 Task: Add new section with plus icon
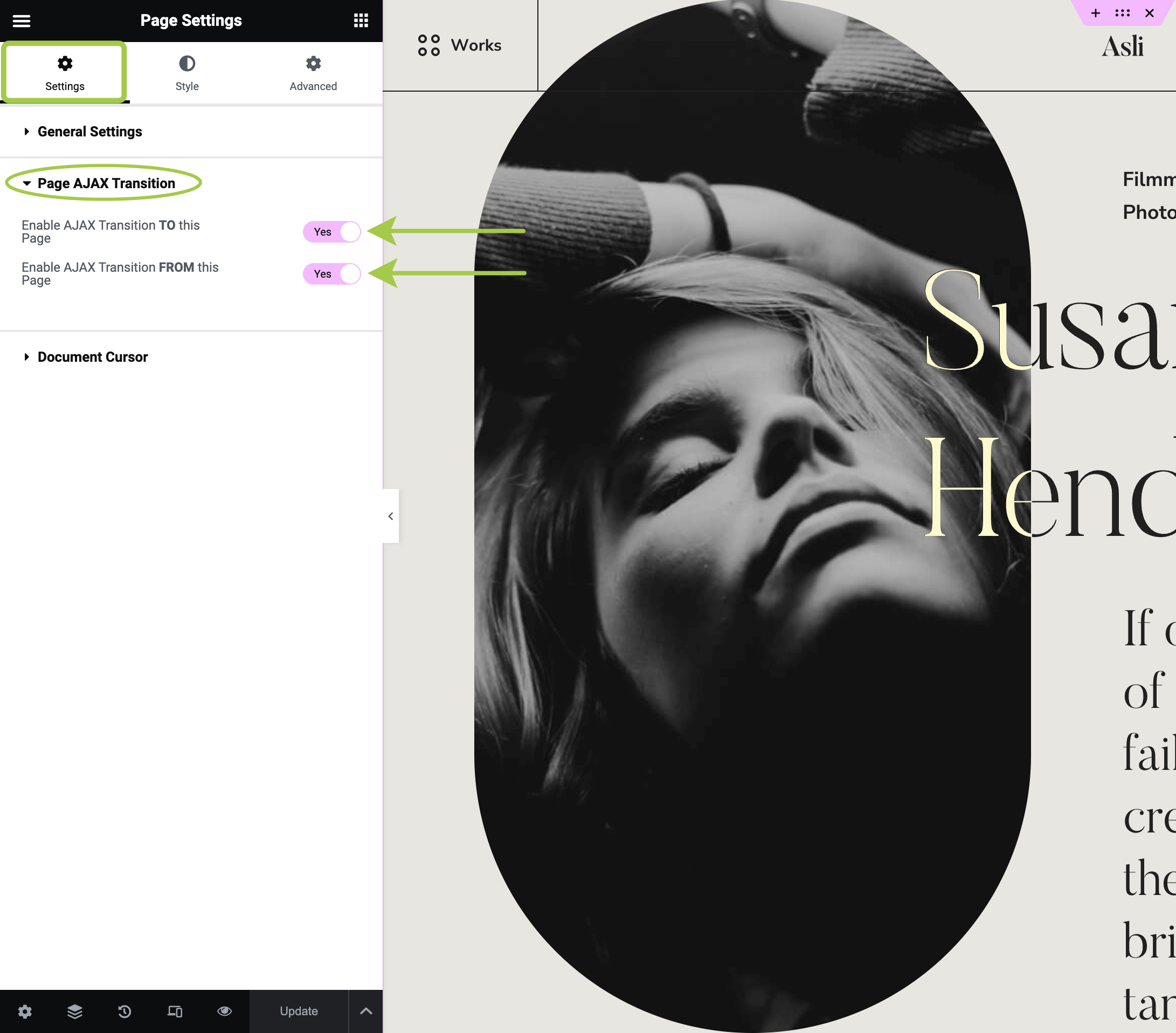1096,13
